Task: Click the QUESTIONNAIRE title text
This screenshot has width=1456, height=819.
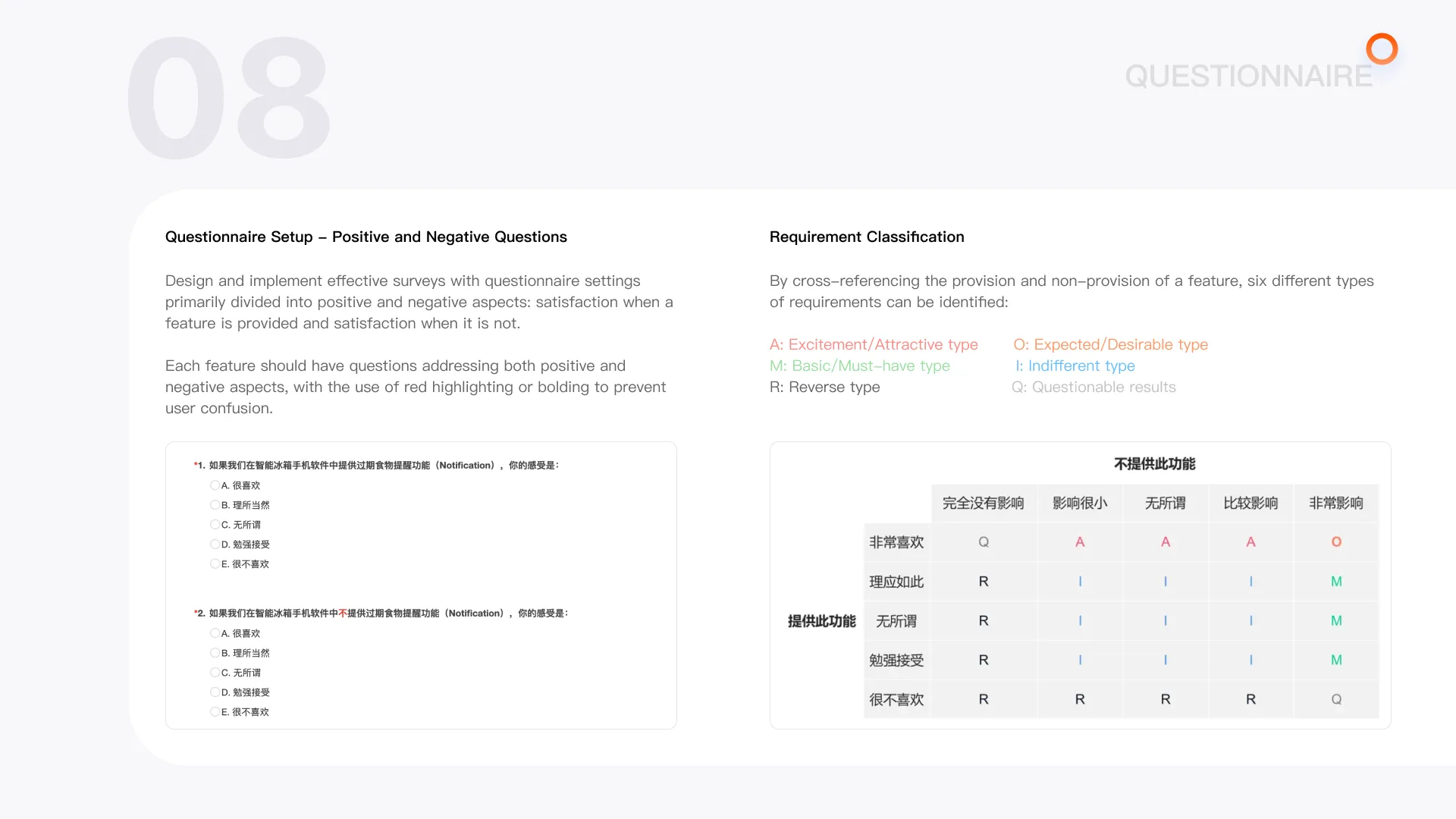Action: click(1248, 76)
